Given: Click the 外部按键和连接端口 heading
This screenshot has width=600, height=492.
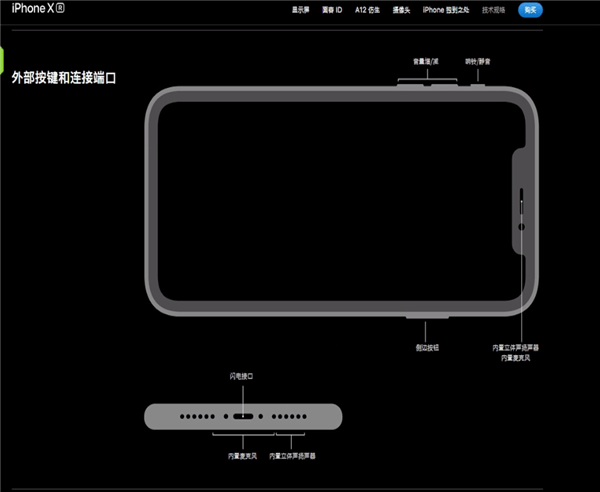Looking at the screenshot, I should (64, 77).
